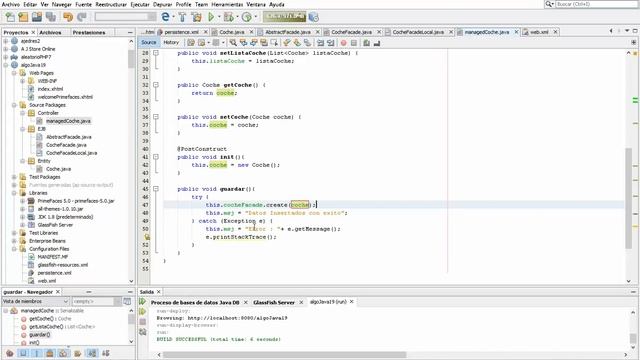The image size is (640, 360).
Task: Click the Comment code editor icon
Action: [366, 42]
